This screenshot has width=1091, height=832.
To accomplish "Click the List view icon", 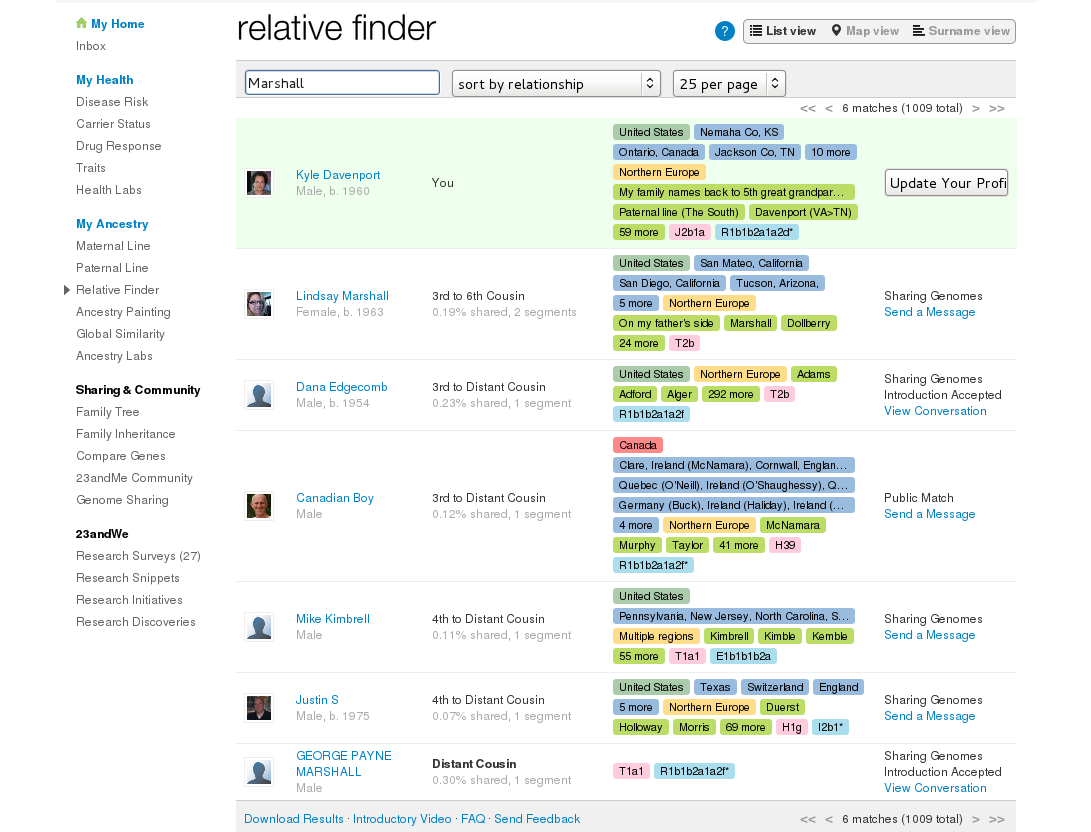I will tap(756, 31).
